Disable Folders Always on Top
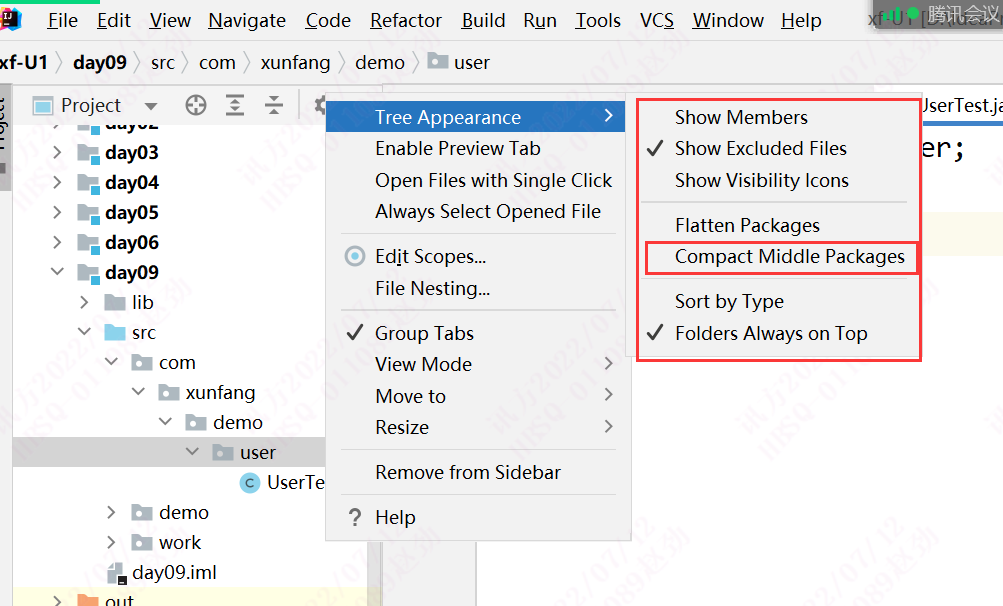 coord(770,334)
